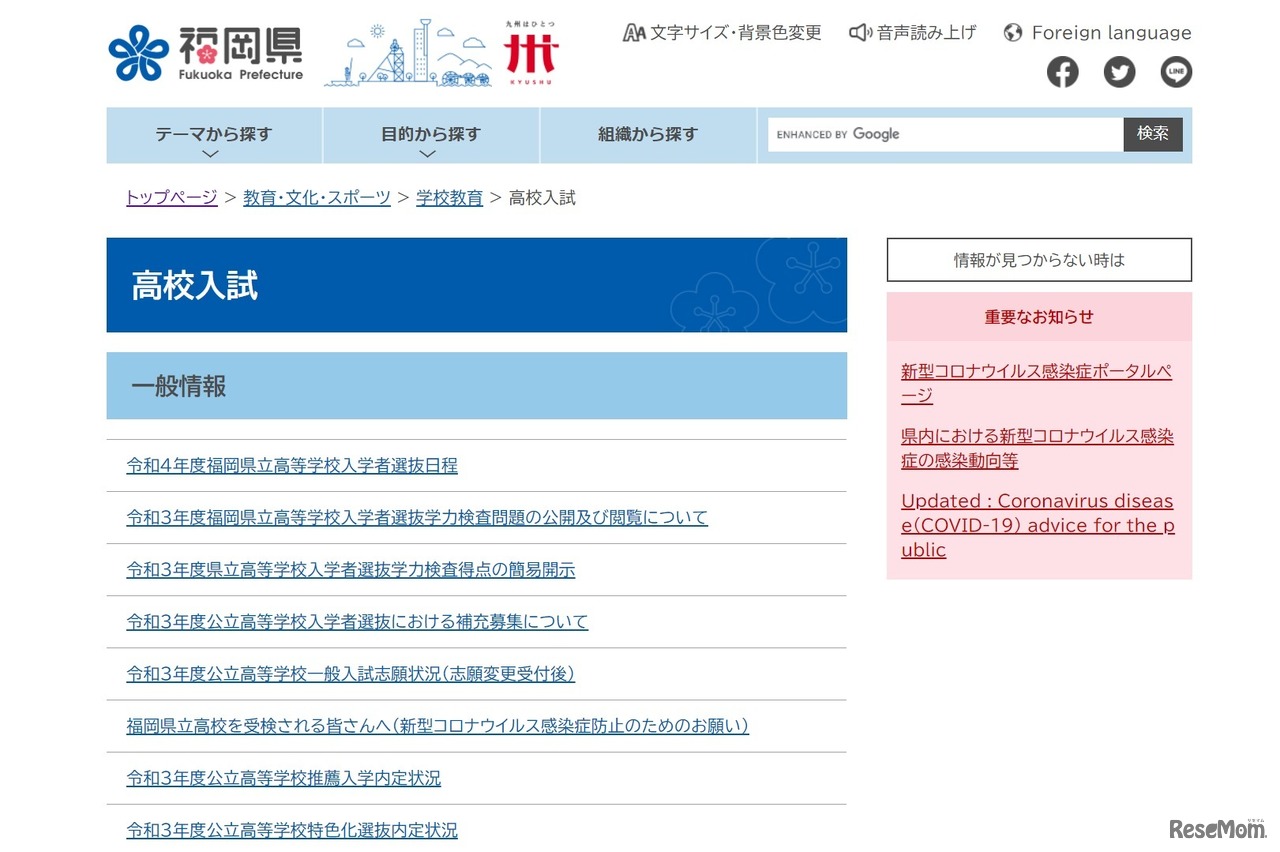Viewport: 1280px width, 852px height.
Task: Click the 九州はひとつ KYUSHU logo
Action: coord(531,50)
